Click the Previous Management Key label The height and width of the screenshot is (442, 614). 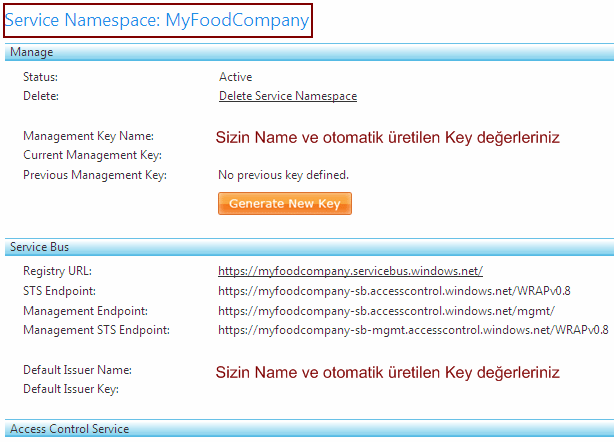pos(94,175)
